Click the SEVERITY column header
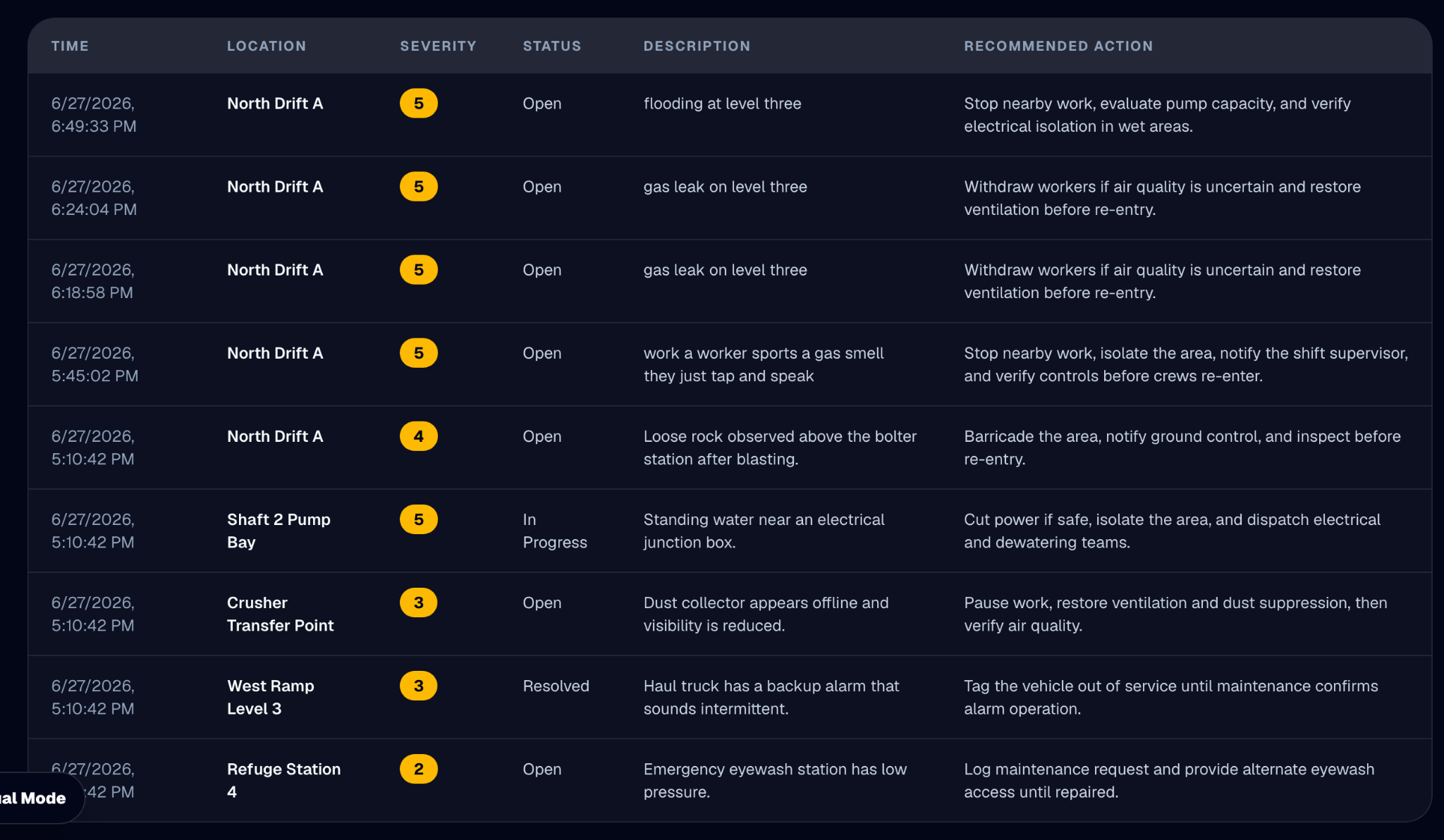This screenshot has height=840, width=1444. point(438,46)
